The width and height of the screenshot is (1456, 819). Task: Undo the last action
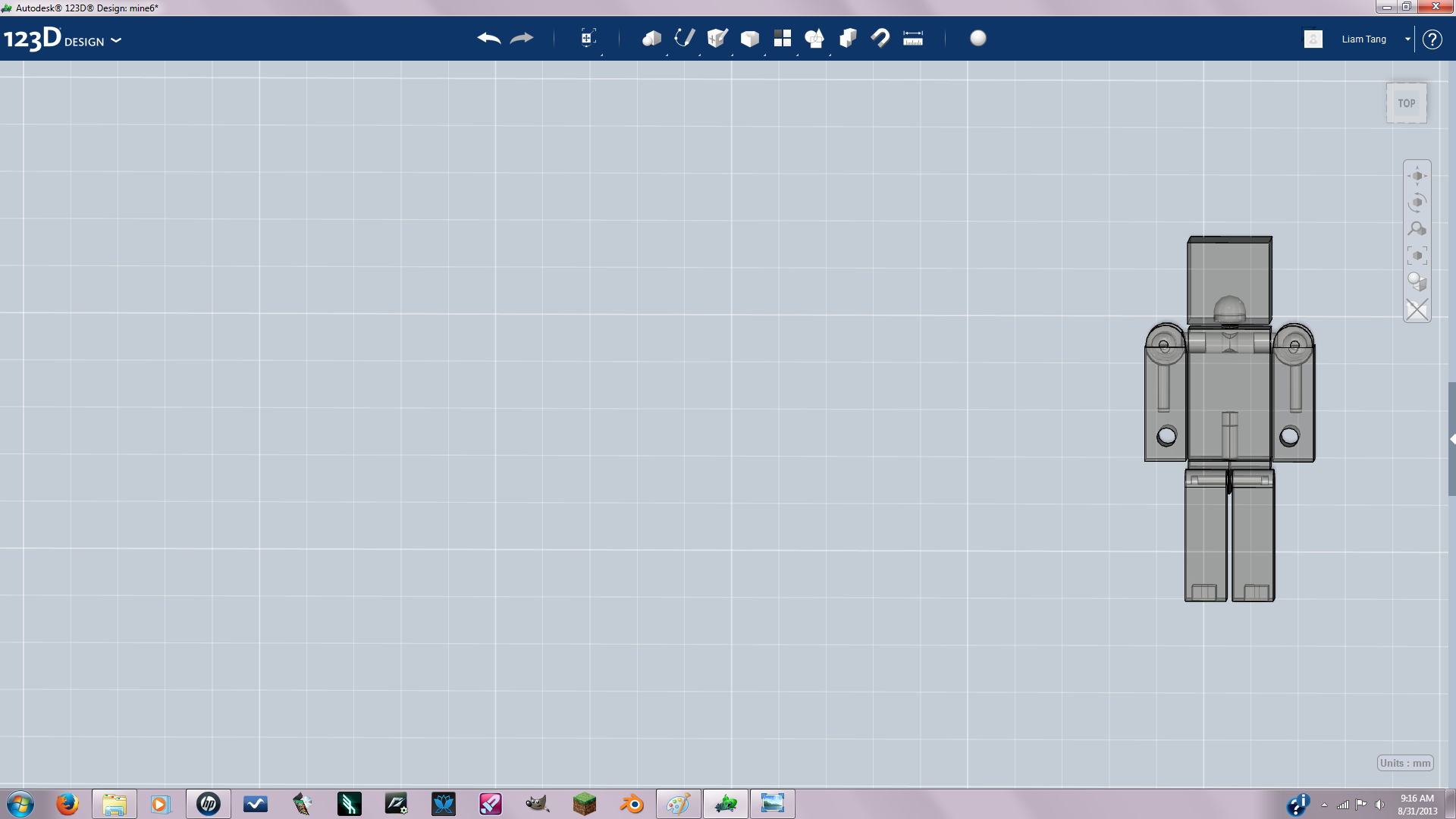click(489, 39)
